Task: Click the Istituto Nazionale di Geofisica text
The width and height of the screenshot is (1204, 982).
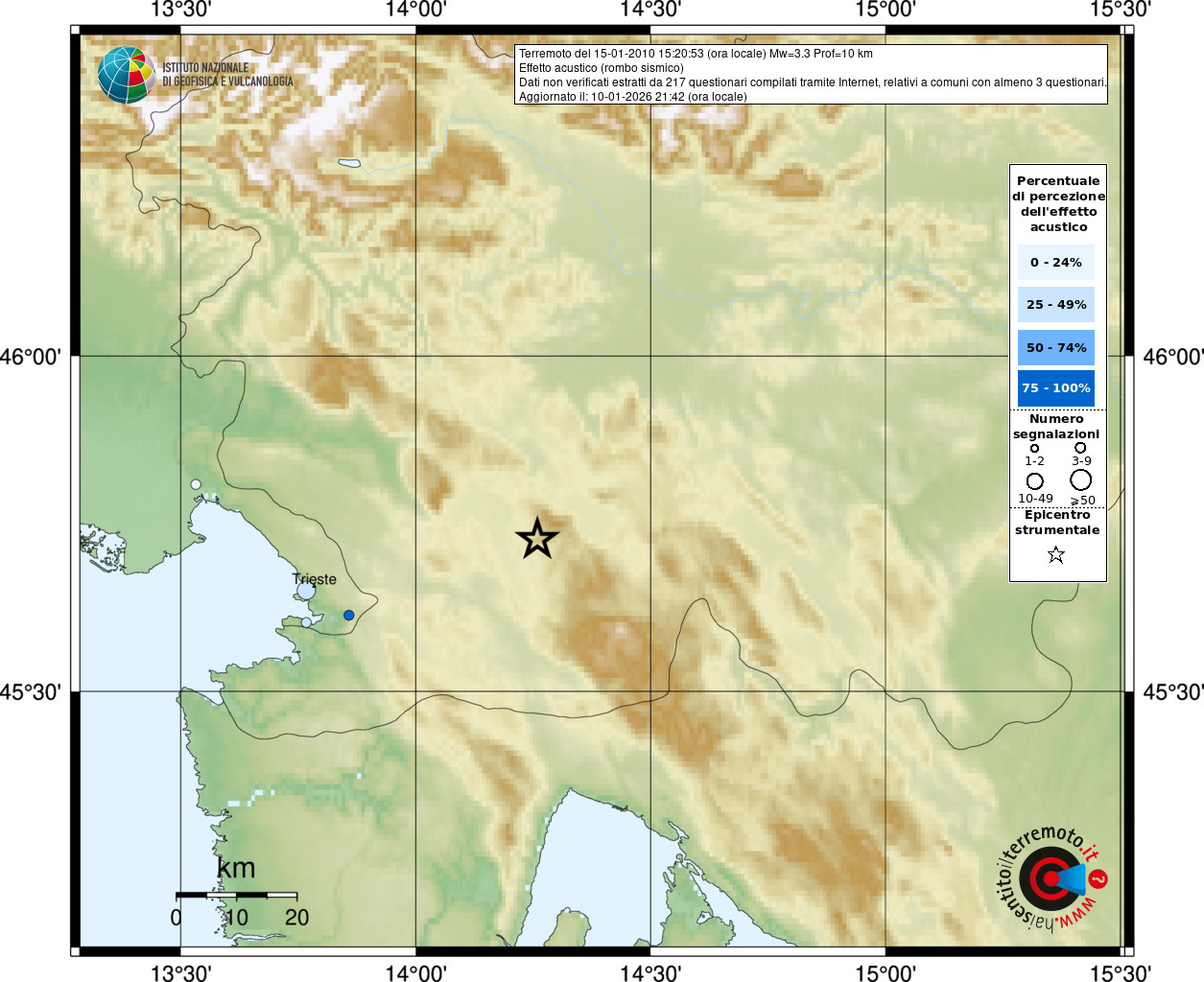Action: [227, 75]
